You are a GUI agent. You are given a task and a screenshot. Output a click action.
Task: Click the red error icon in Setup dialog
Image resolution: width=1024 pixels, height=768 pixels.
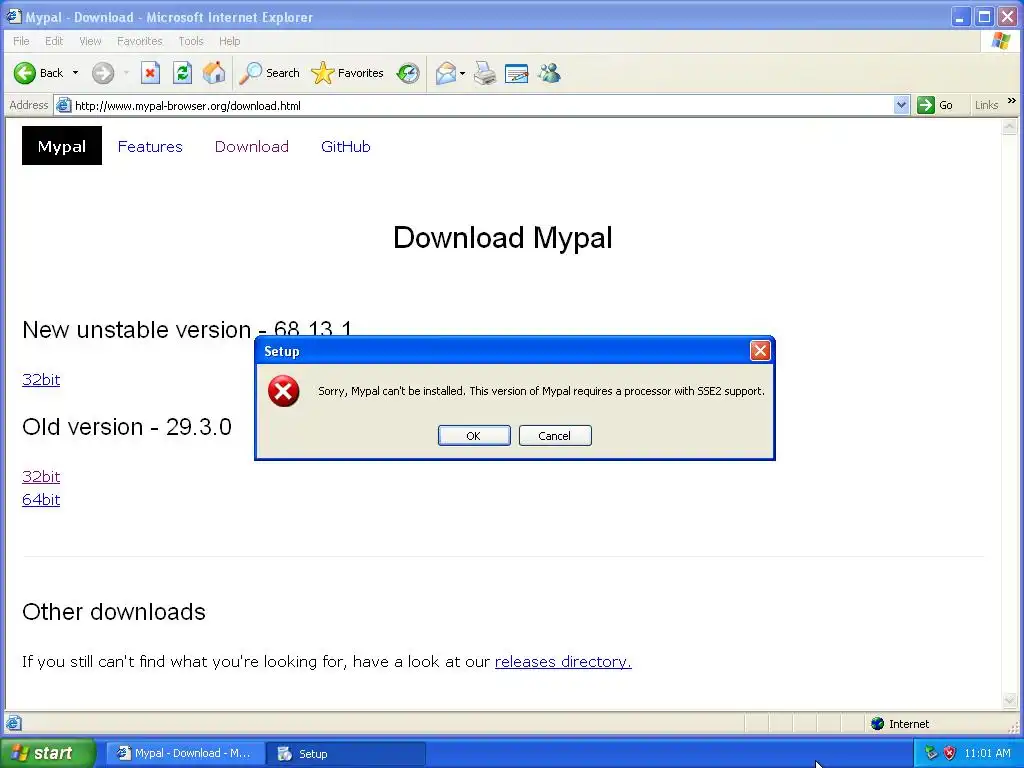pyautogui.click(x=283, y=391)
